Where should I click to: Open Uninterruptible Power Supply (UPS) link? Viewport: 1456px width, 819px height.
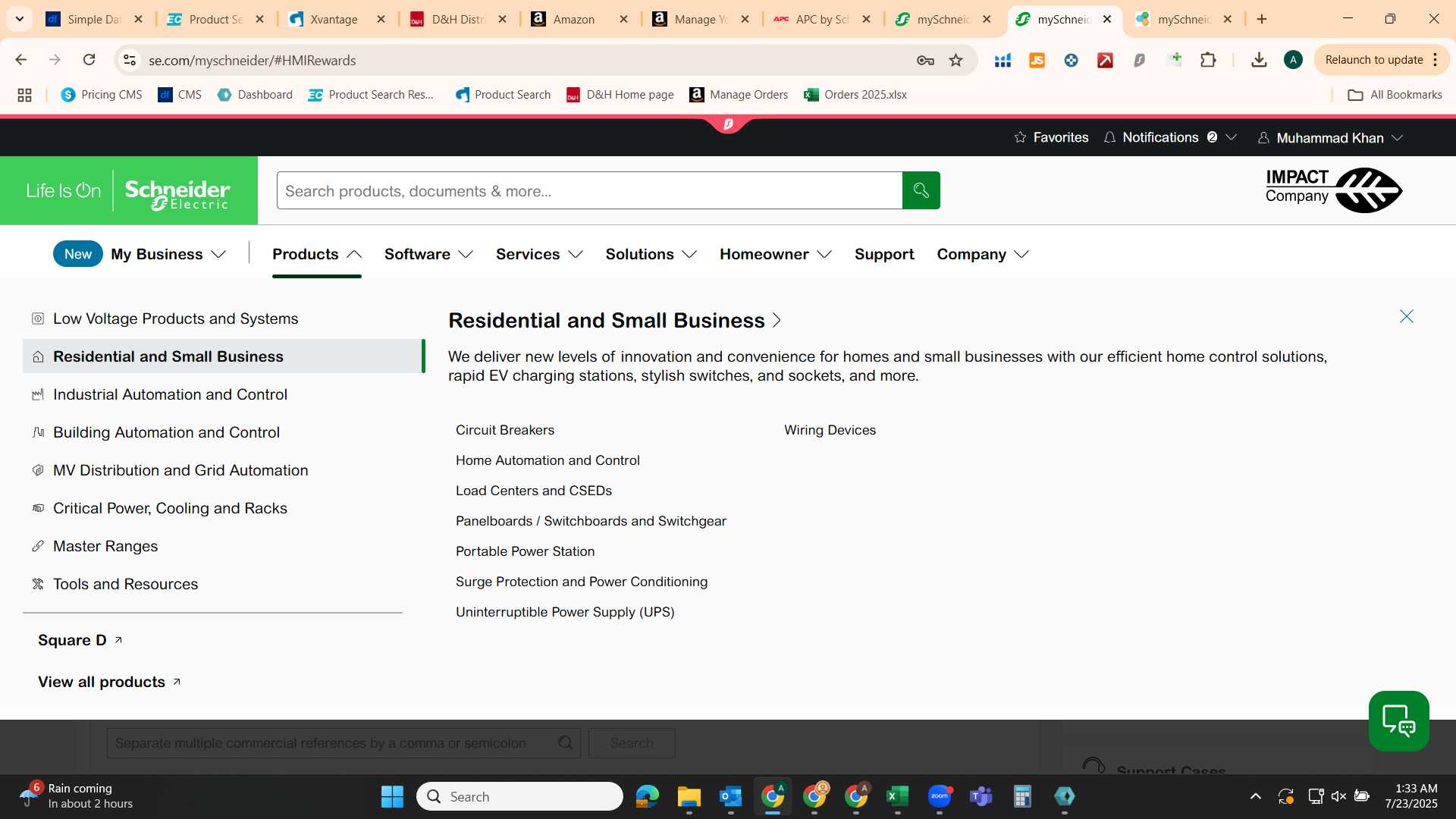tap(565, 612)
